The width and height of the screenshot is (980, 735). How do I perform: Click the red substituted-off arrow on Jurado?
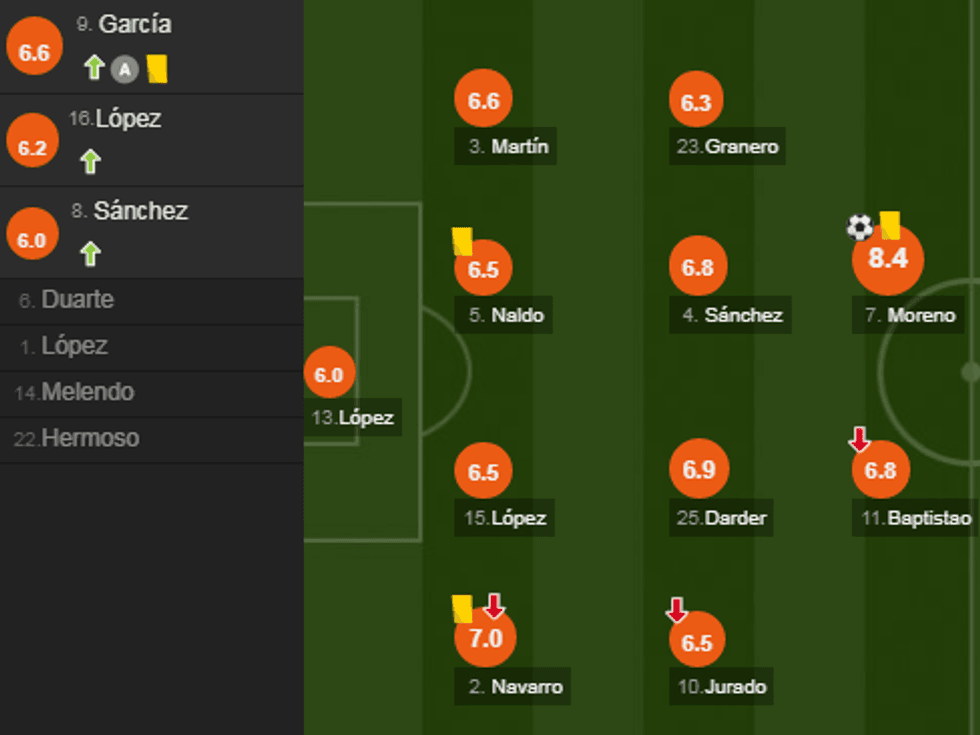[x=677, y=609]
